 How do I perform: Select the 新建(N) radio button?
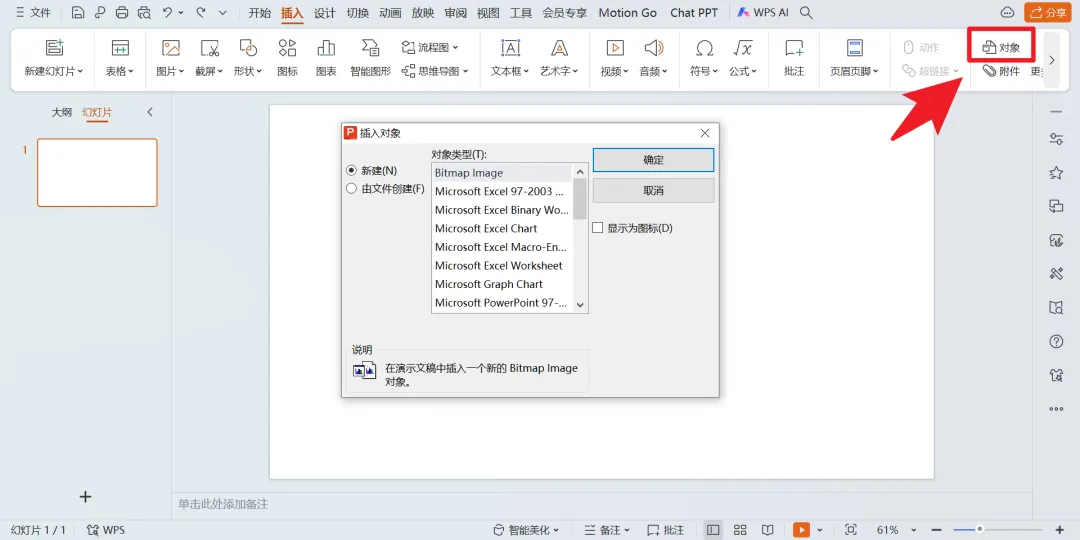pos(351,170)
